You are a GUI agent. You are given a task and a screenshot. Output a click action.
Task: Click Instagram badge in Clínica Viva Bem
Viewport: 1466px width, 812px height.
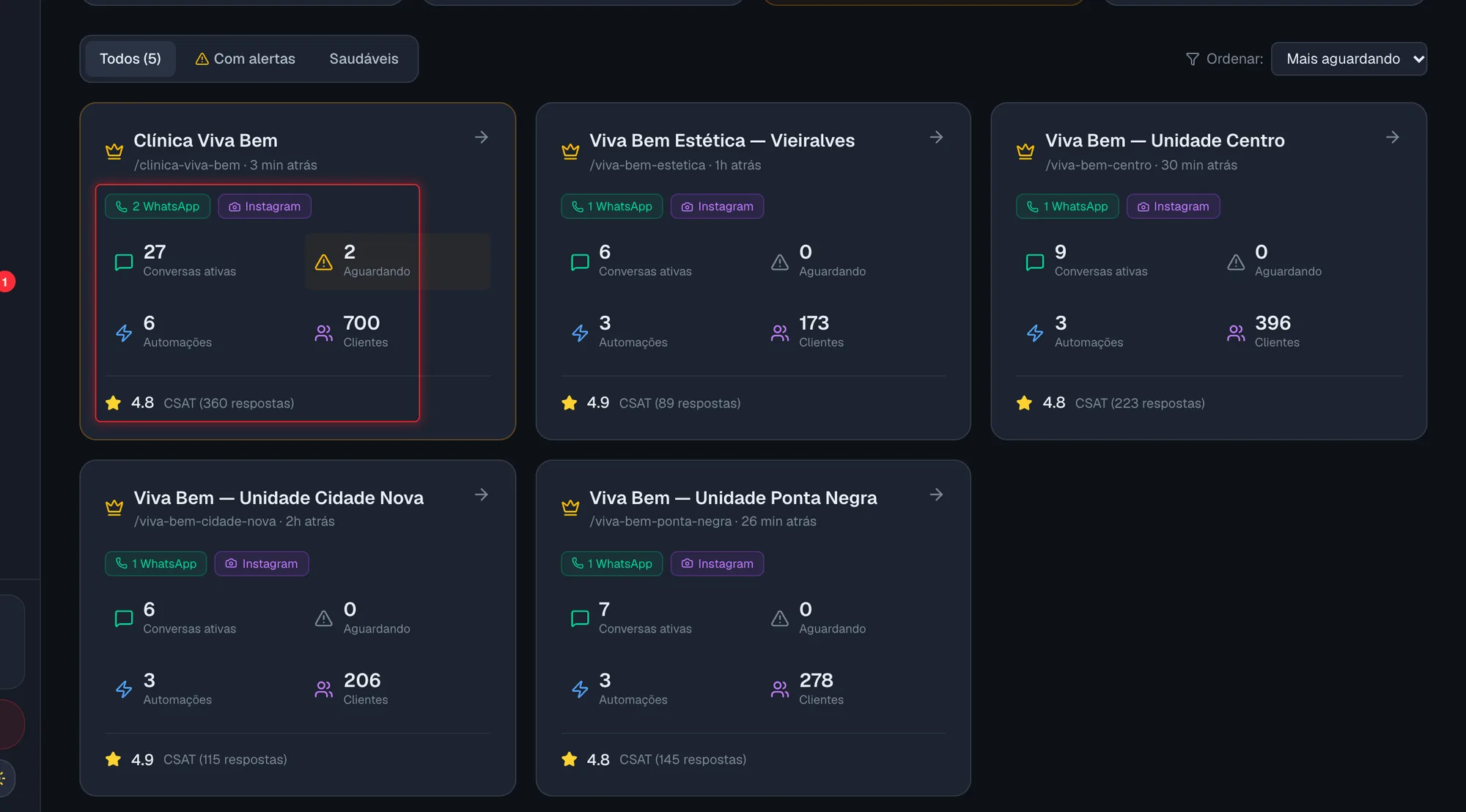pyautogui.click(x=265, y=206)
